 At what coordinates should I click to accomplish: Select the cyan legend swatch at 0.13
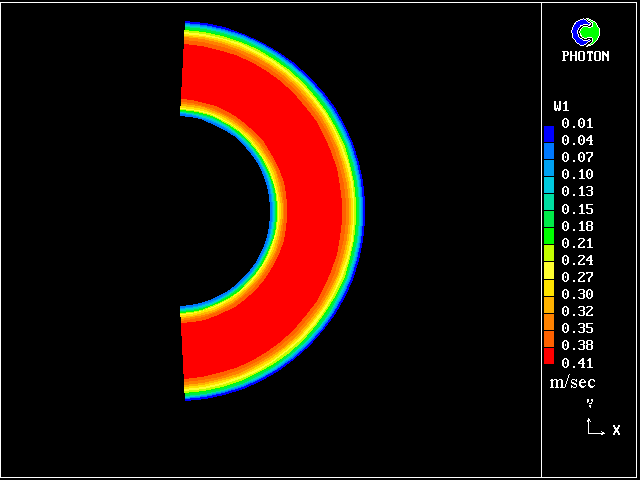(x=548, y=187)
